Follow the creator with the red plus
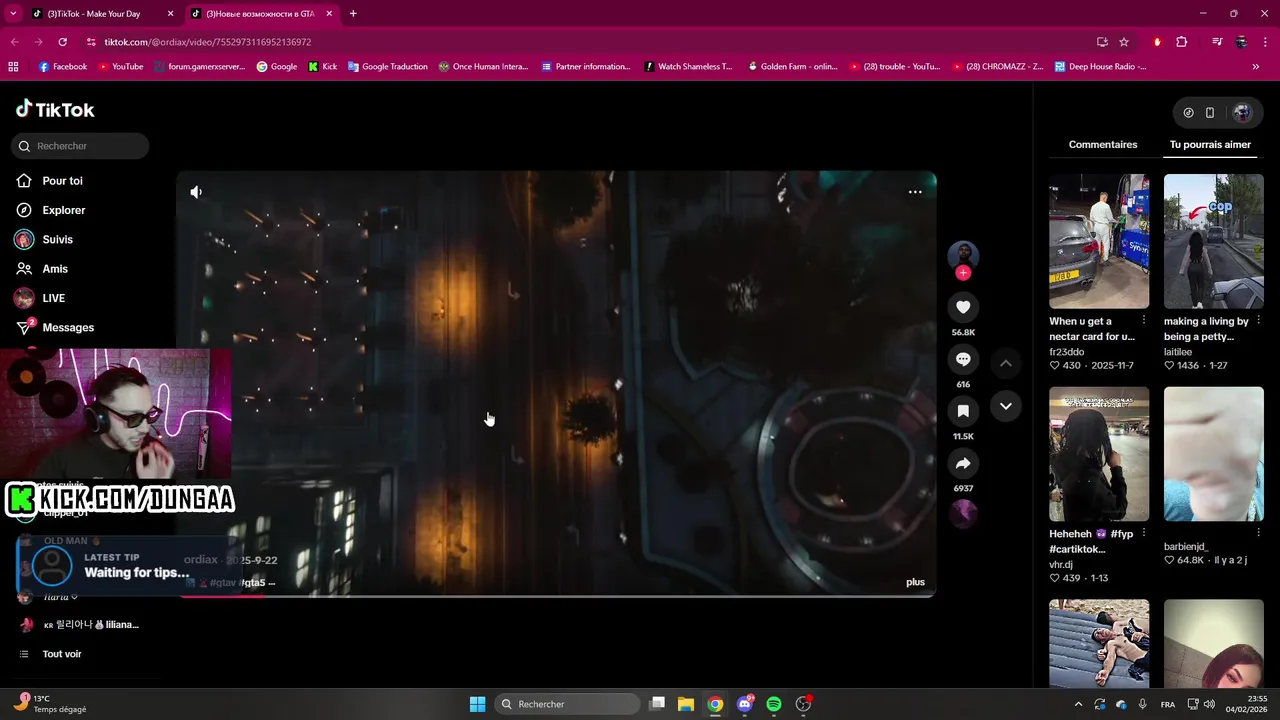Image resolution: width=1280 pixels, height=720 pixels. pos(963,273)
